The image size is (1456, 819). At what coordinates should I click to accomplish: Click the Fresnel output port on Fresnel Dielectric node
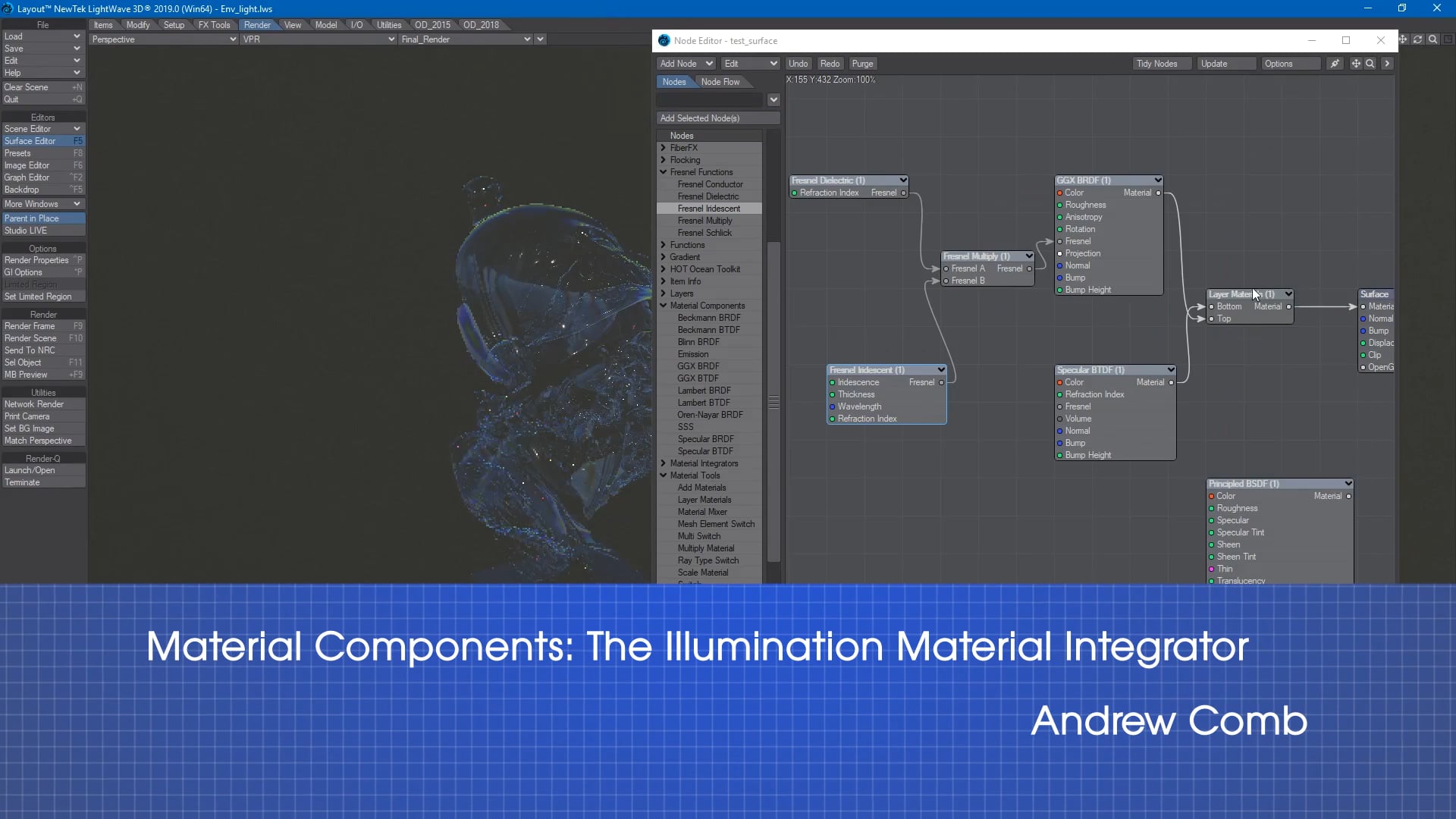click(x=903, y=193)
